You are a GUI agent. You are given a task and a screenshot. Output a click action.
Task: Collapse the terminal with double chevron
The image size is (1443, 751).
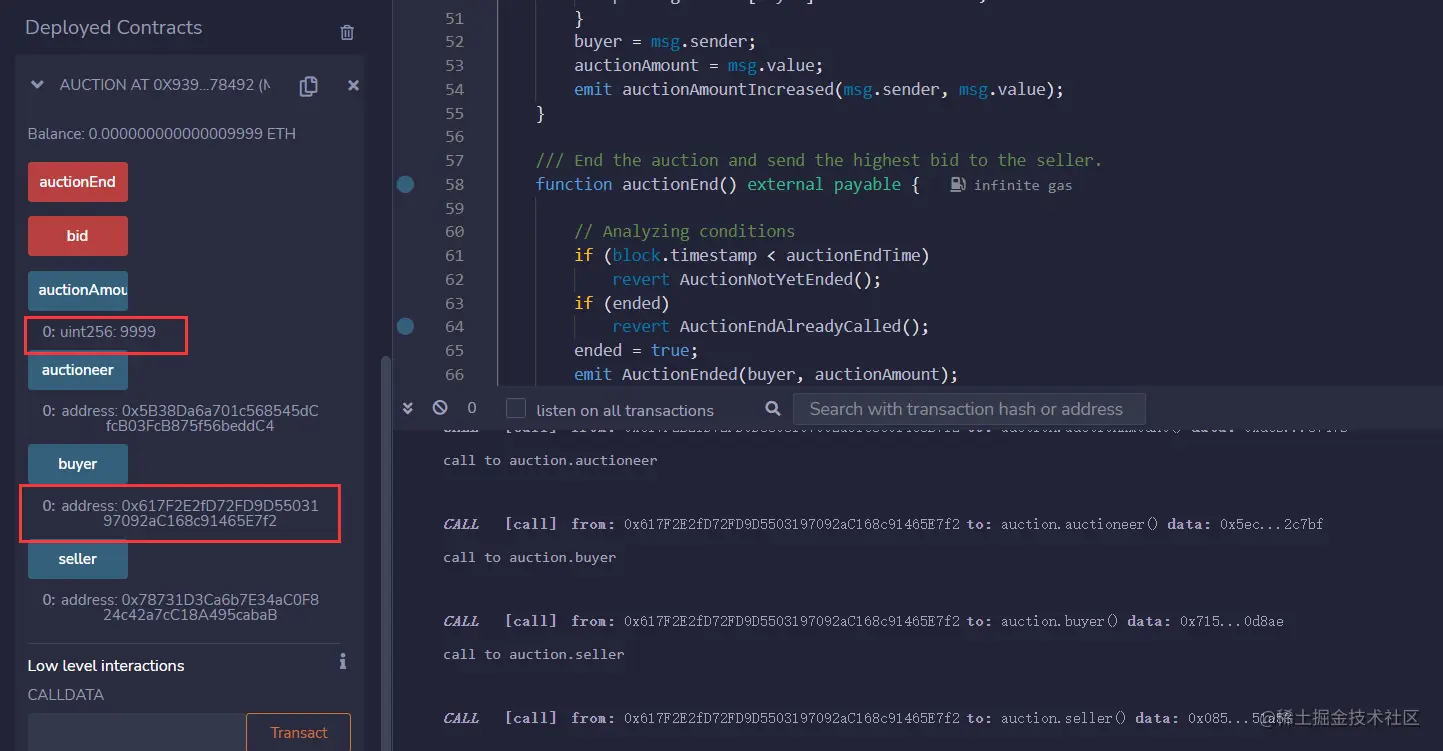[x=408, y=408]
